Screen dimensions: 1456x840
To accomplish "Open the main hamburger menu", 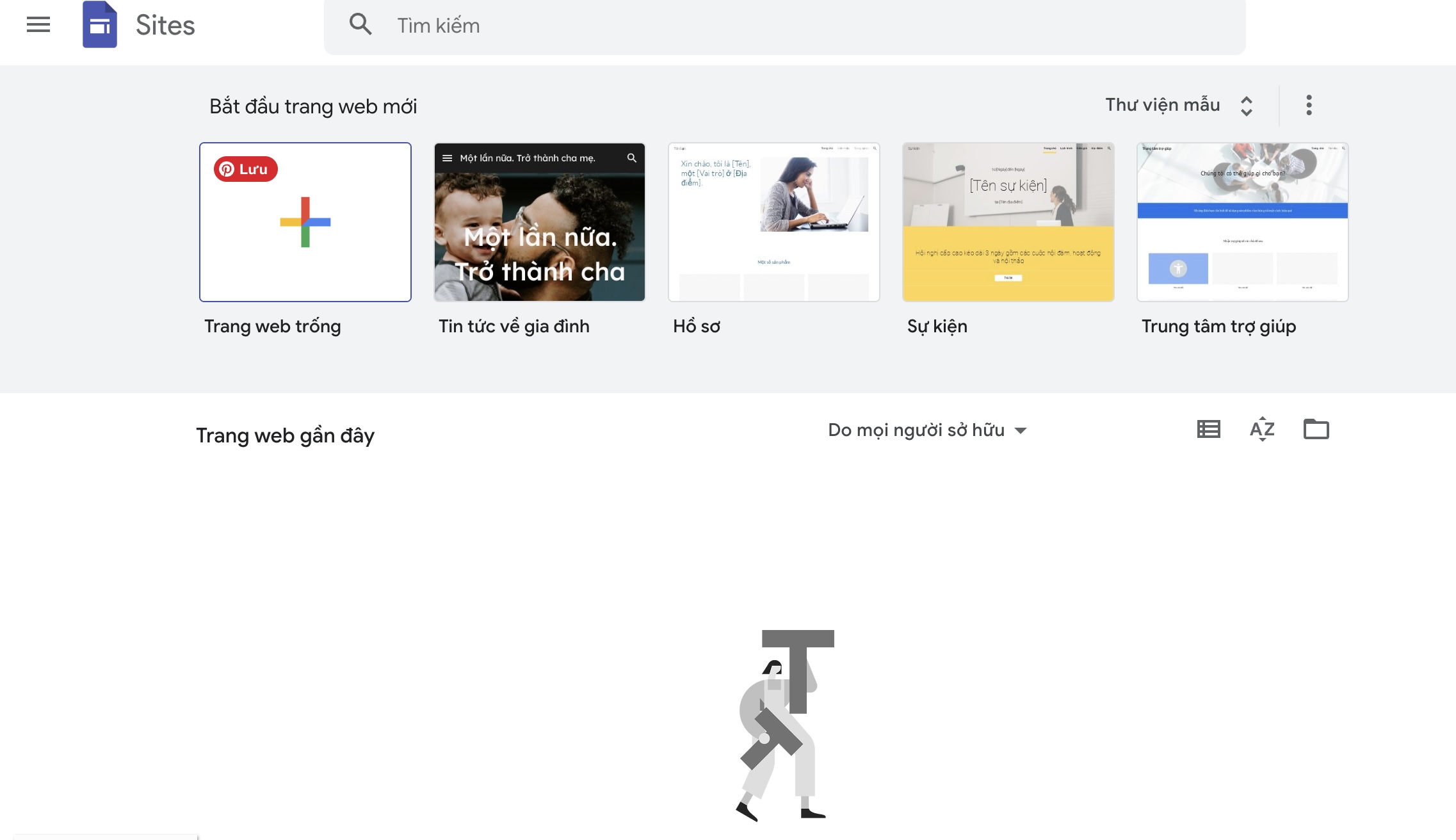I will tap(38, 25).
